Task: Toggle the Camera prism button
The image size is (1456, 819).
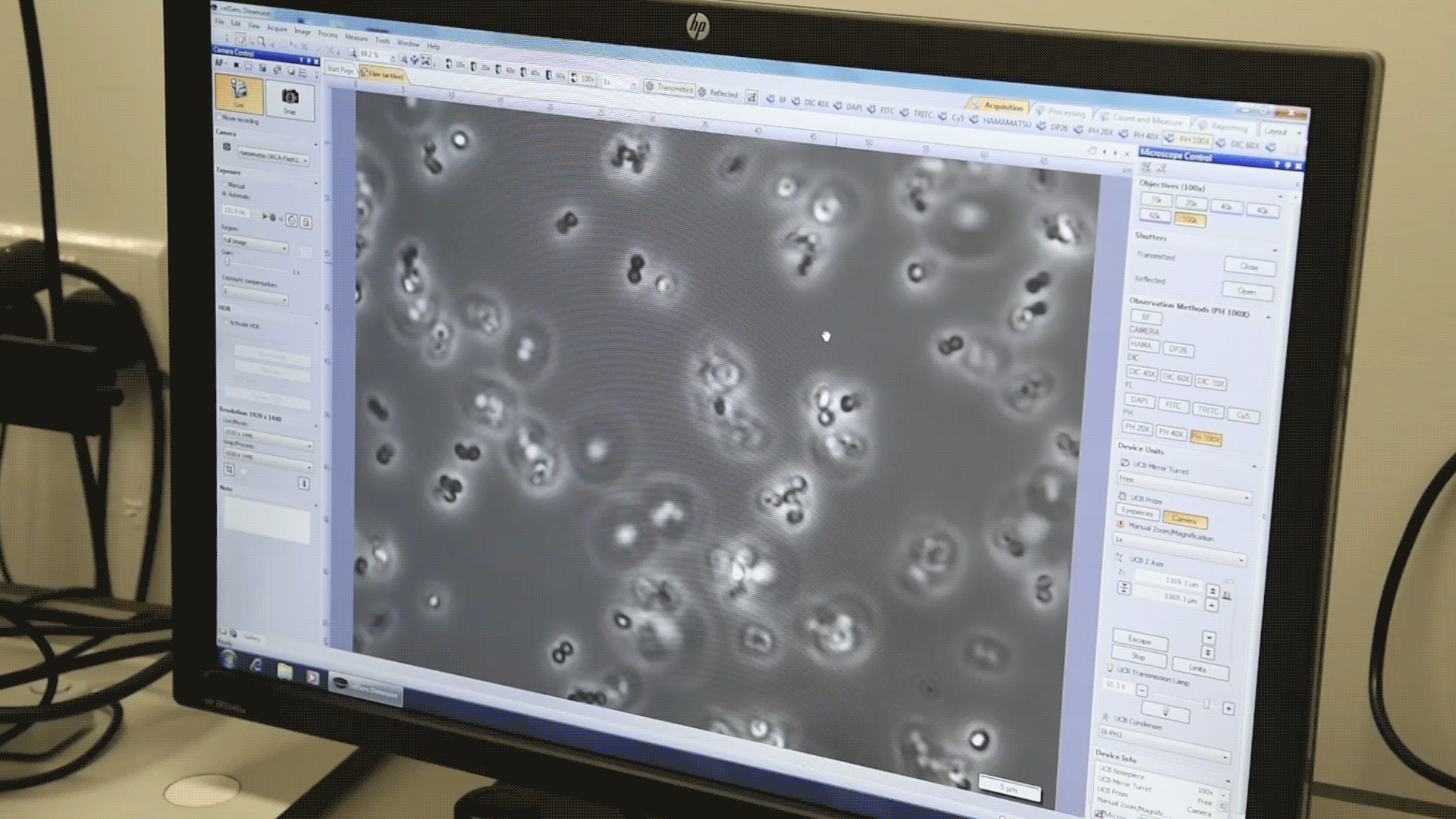Action: pyautogui.click(x=1184, y=519)
